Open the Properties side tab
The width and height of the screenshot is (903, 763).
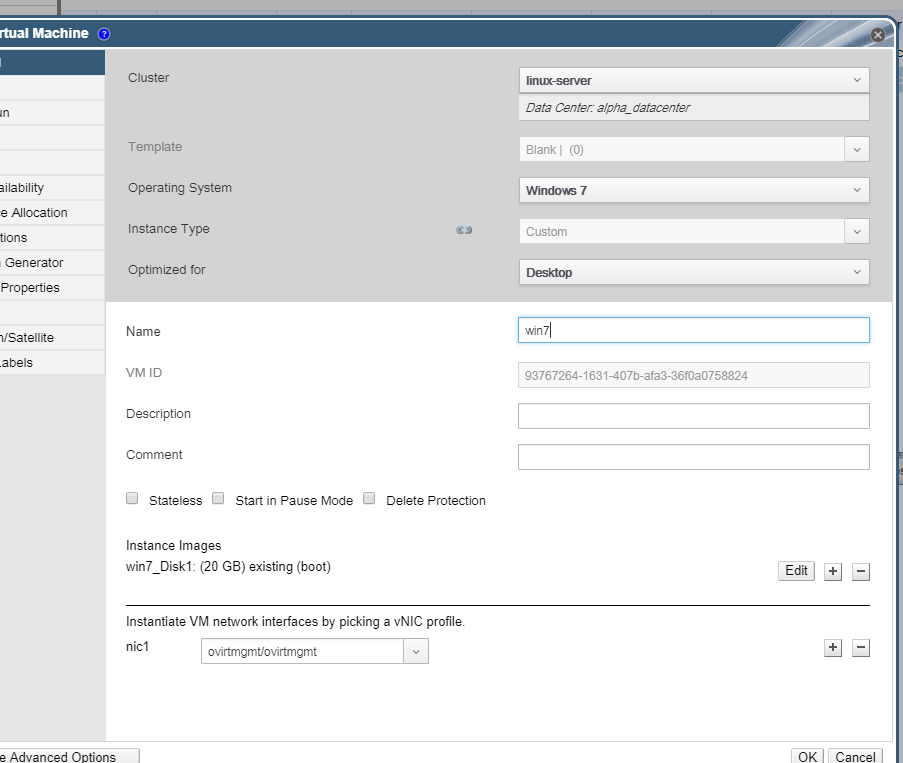pos(52,287)
